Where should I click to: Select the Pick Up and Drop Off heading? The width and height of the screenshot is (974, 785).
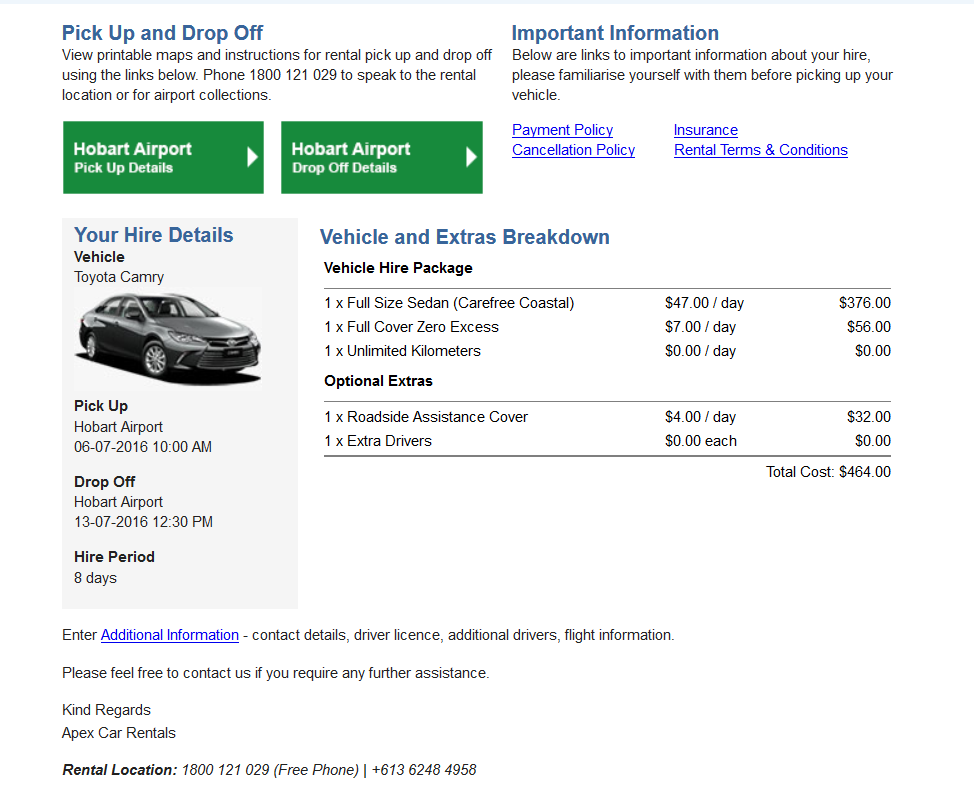click(x=161, y=33)
